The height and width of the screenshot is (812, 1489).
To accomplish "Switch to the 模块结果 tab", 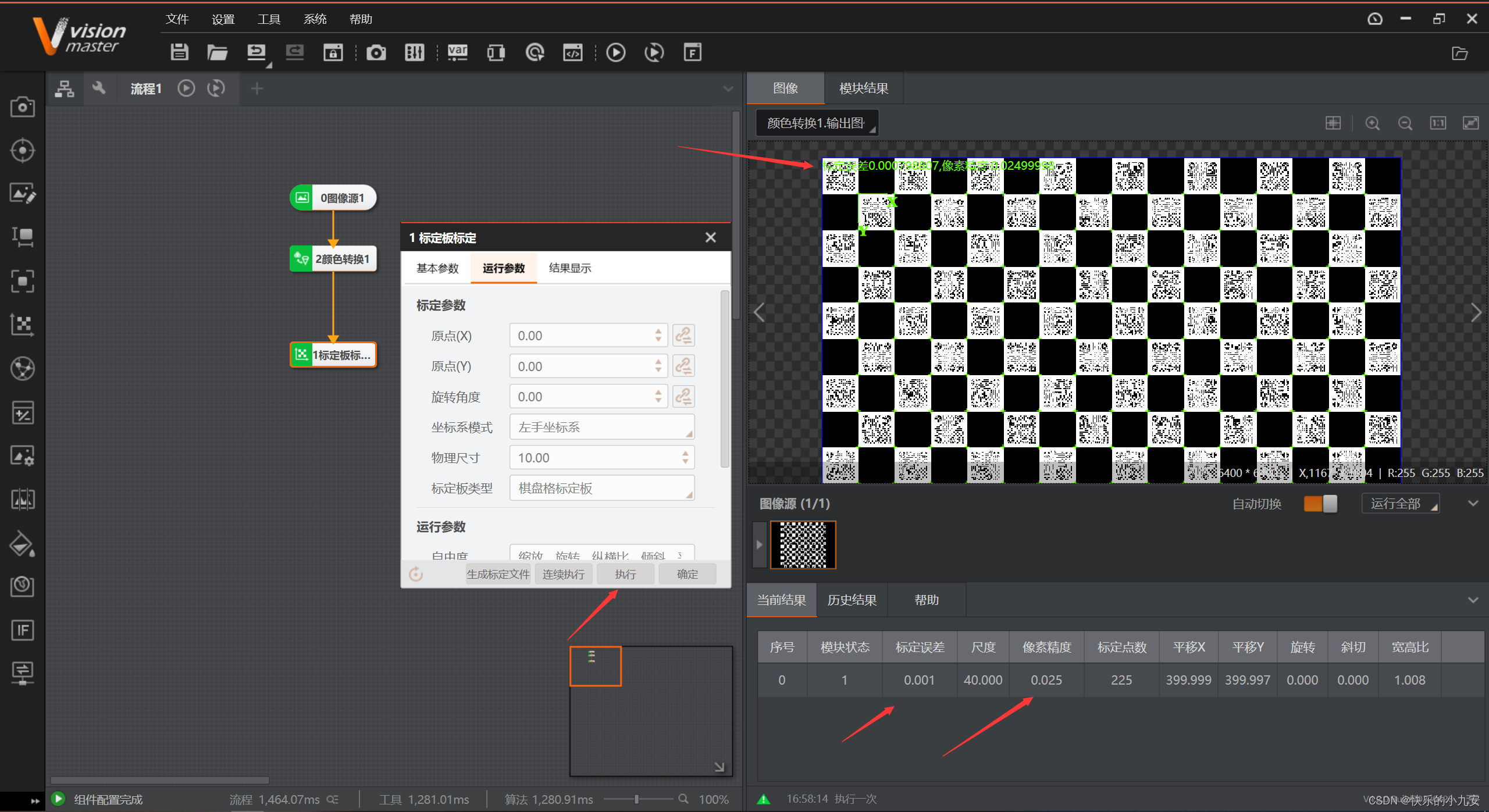I will pos(864,88).
